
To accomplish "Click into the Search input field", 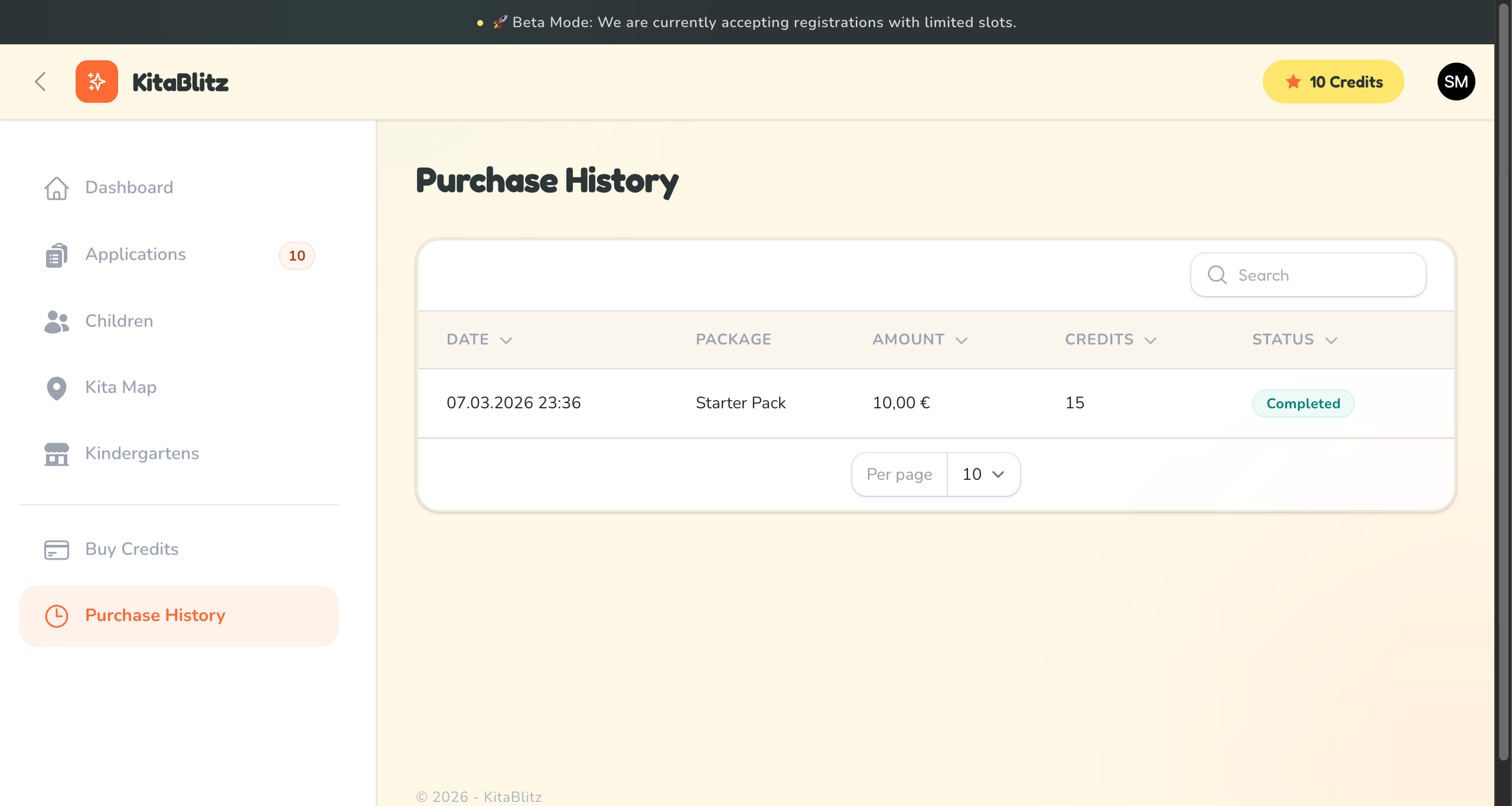I will [x=1323, y=275].
